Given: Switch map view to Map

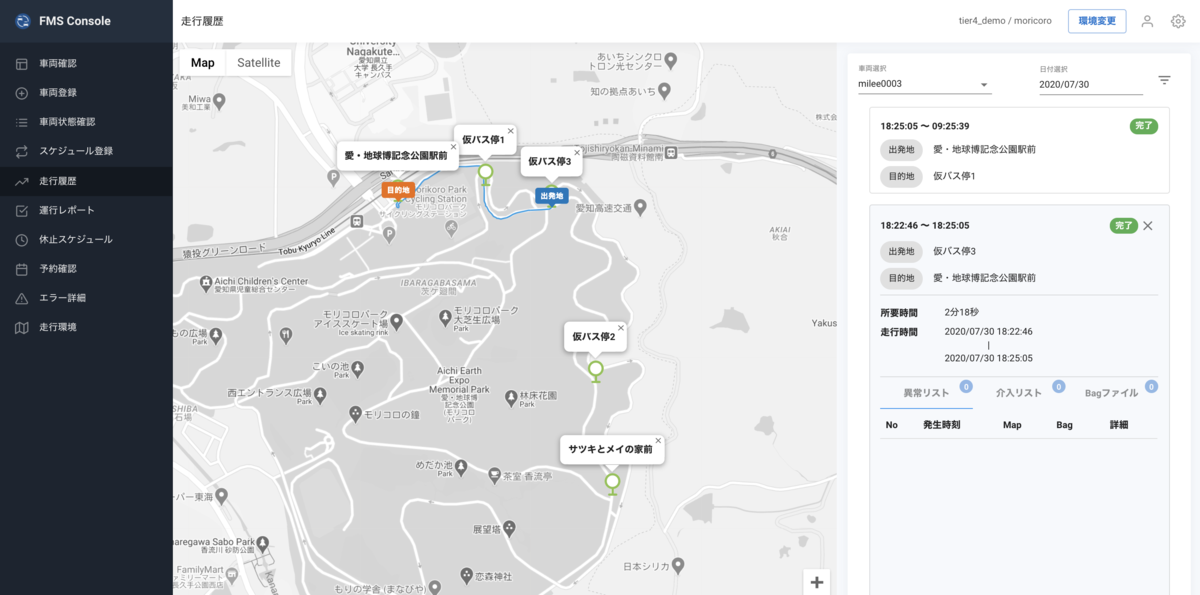Looking at the screenshot, I should point(203,62).
